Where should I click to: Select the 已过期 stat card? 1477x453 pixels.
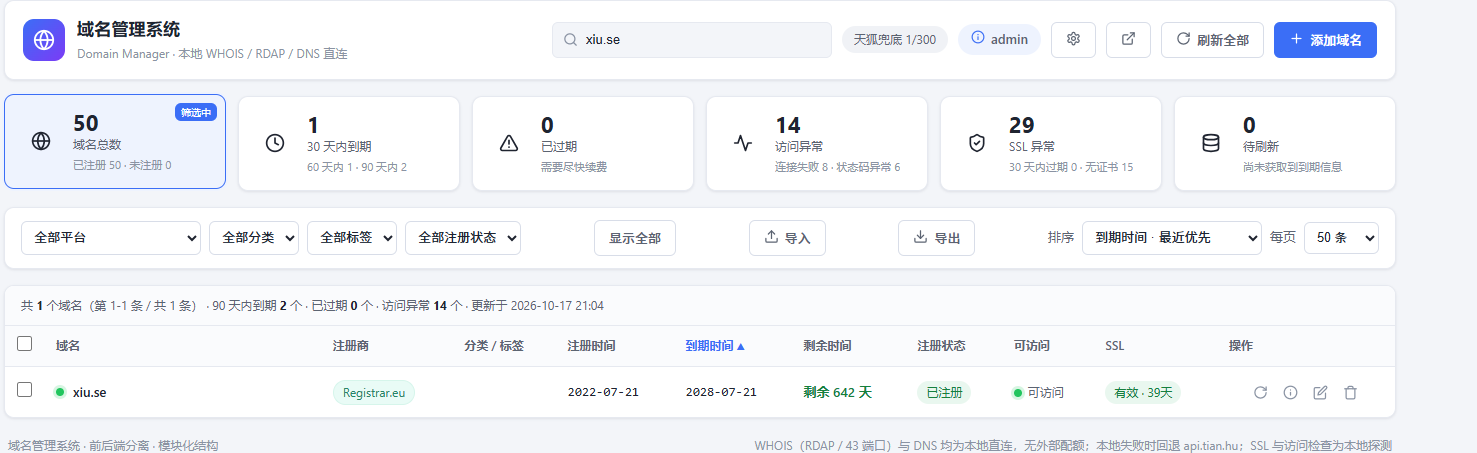583,143
